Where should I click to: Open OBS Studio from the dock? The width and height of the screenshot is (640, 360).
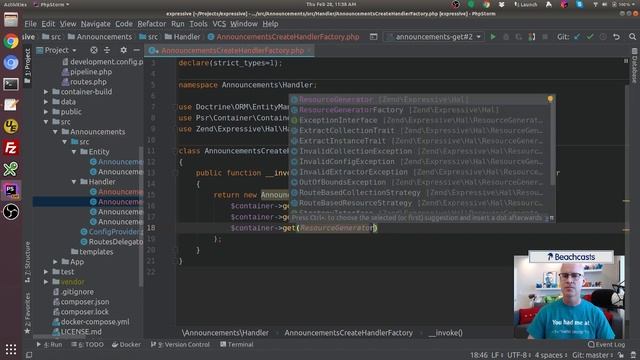pos(11,211)
